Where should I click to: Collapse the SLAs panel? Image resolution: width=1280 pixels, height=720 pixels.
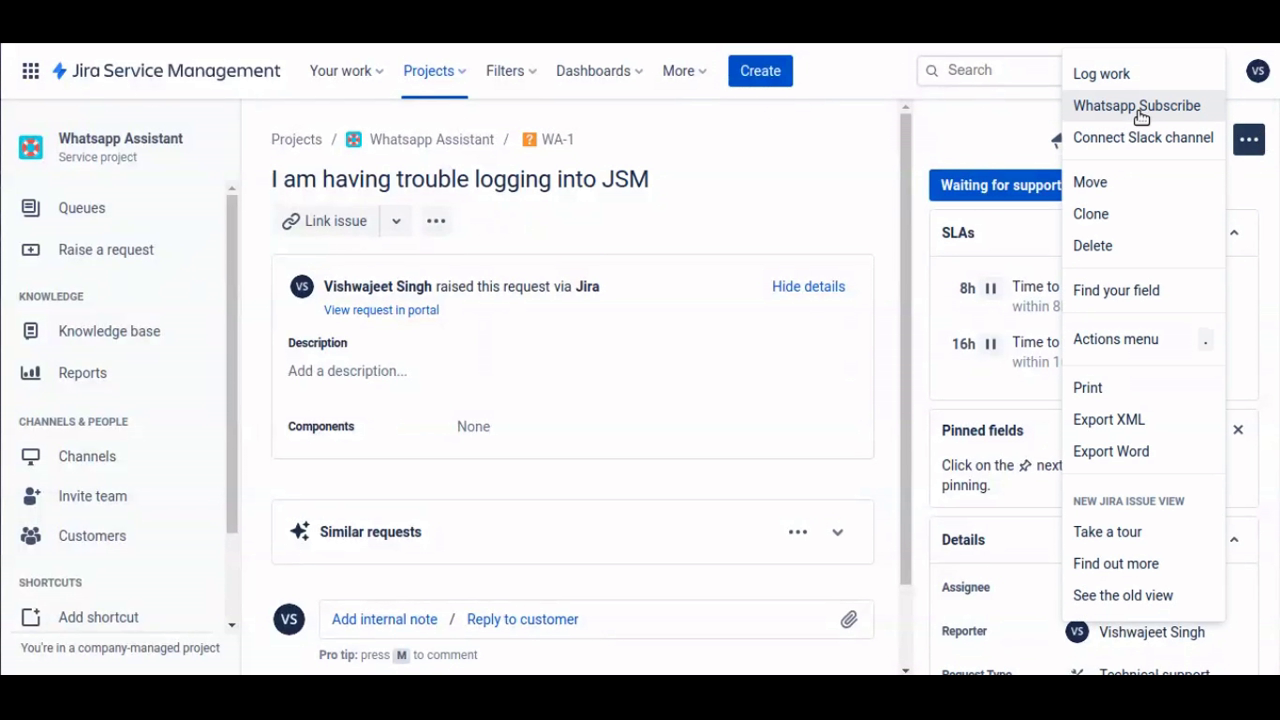pos(1234,233)
